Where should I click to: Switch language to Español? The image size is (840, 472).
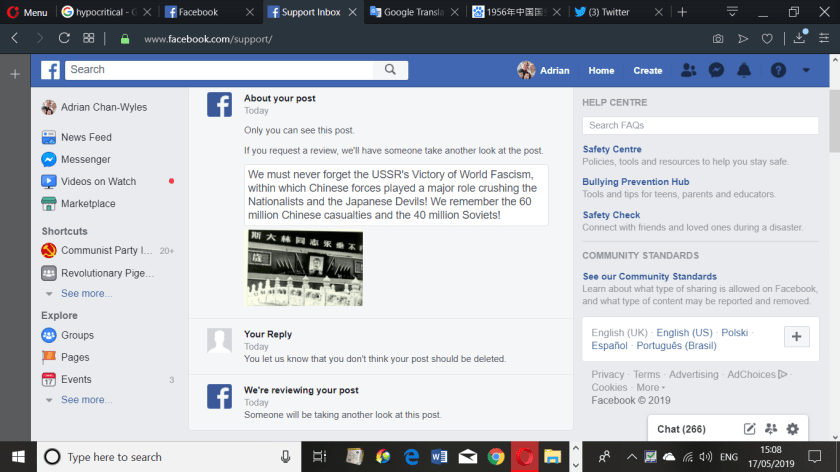609,346
